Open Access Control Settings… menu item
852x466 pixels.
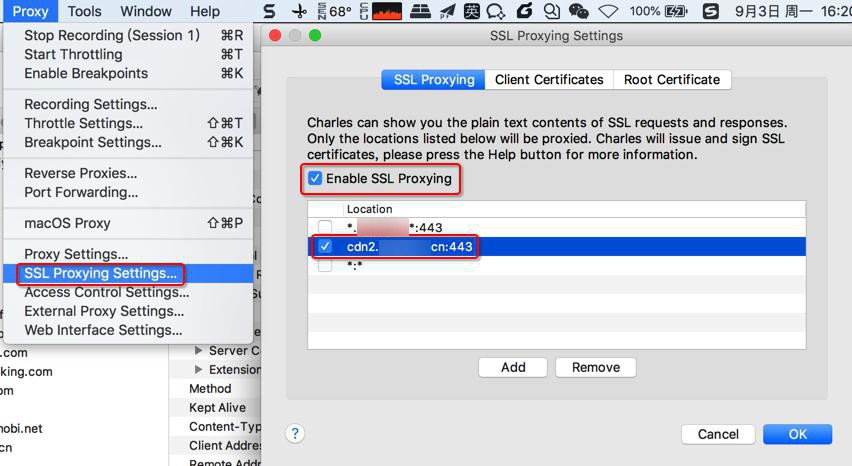point(128,292)
